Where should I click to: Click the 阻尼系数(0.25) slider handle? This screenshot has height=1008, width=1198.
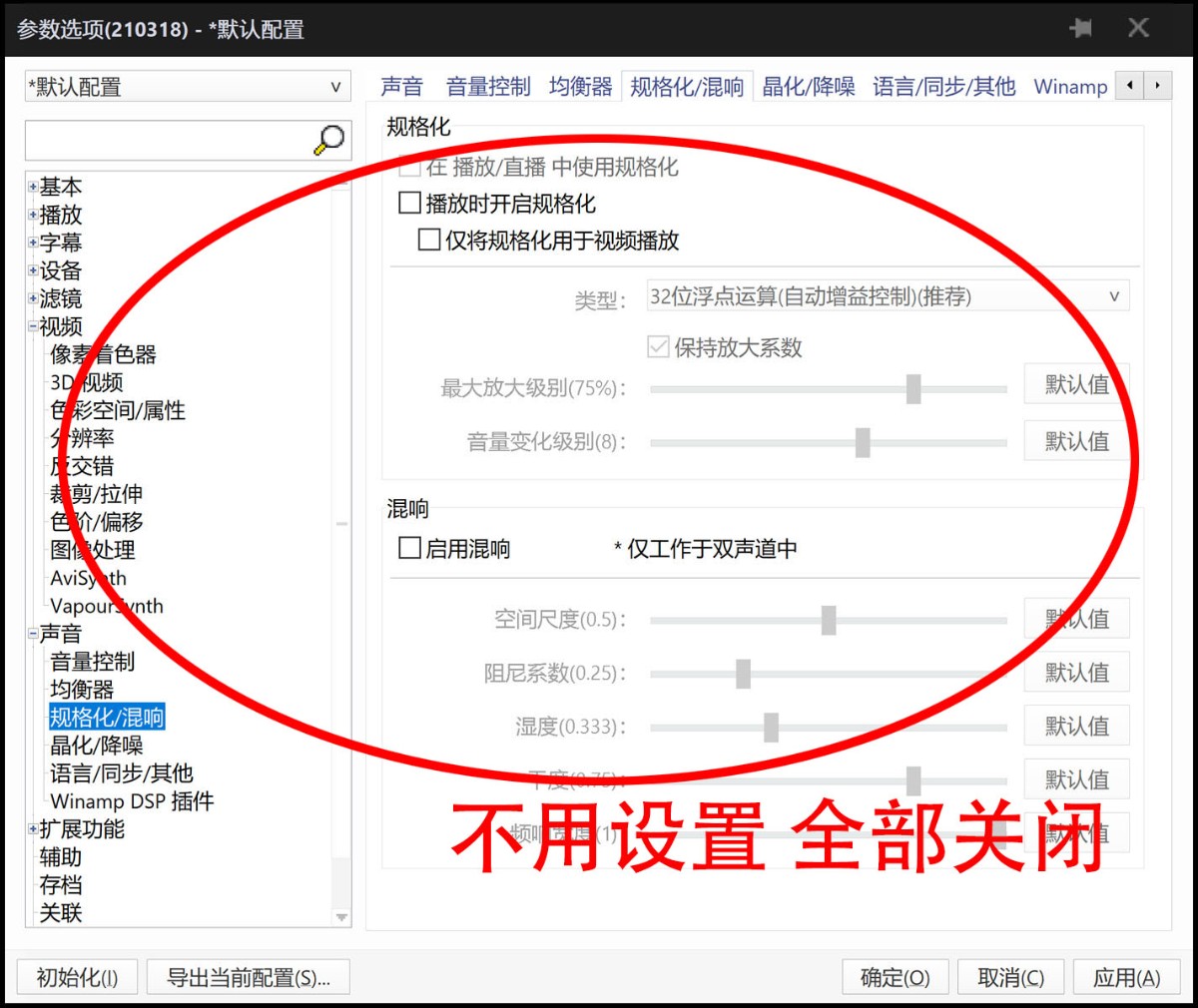(743, 674)
